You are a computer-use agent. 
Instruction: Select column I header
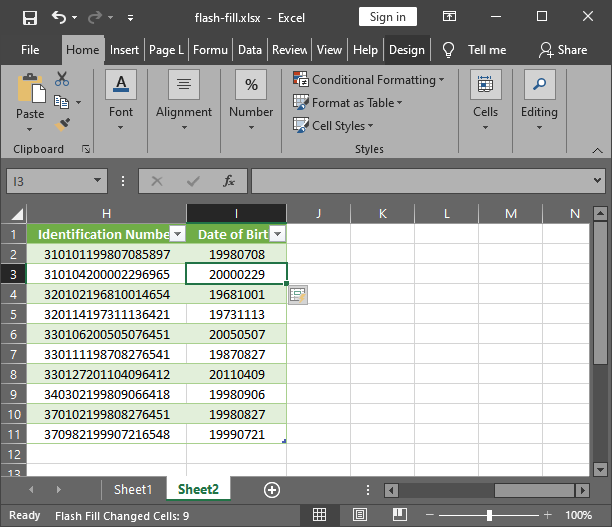pyautogui.click(x=236, y=214)
